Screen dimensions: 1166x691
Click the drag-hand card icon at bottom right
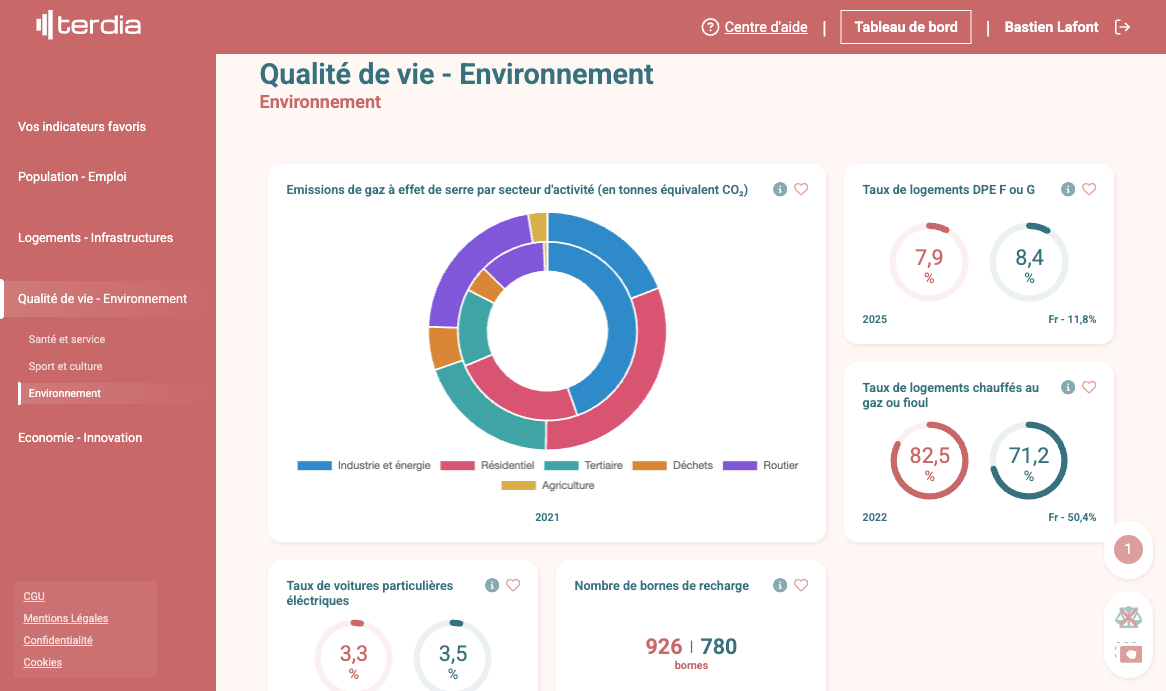[1129, 653]
